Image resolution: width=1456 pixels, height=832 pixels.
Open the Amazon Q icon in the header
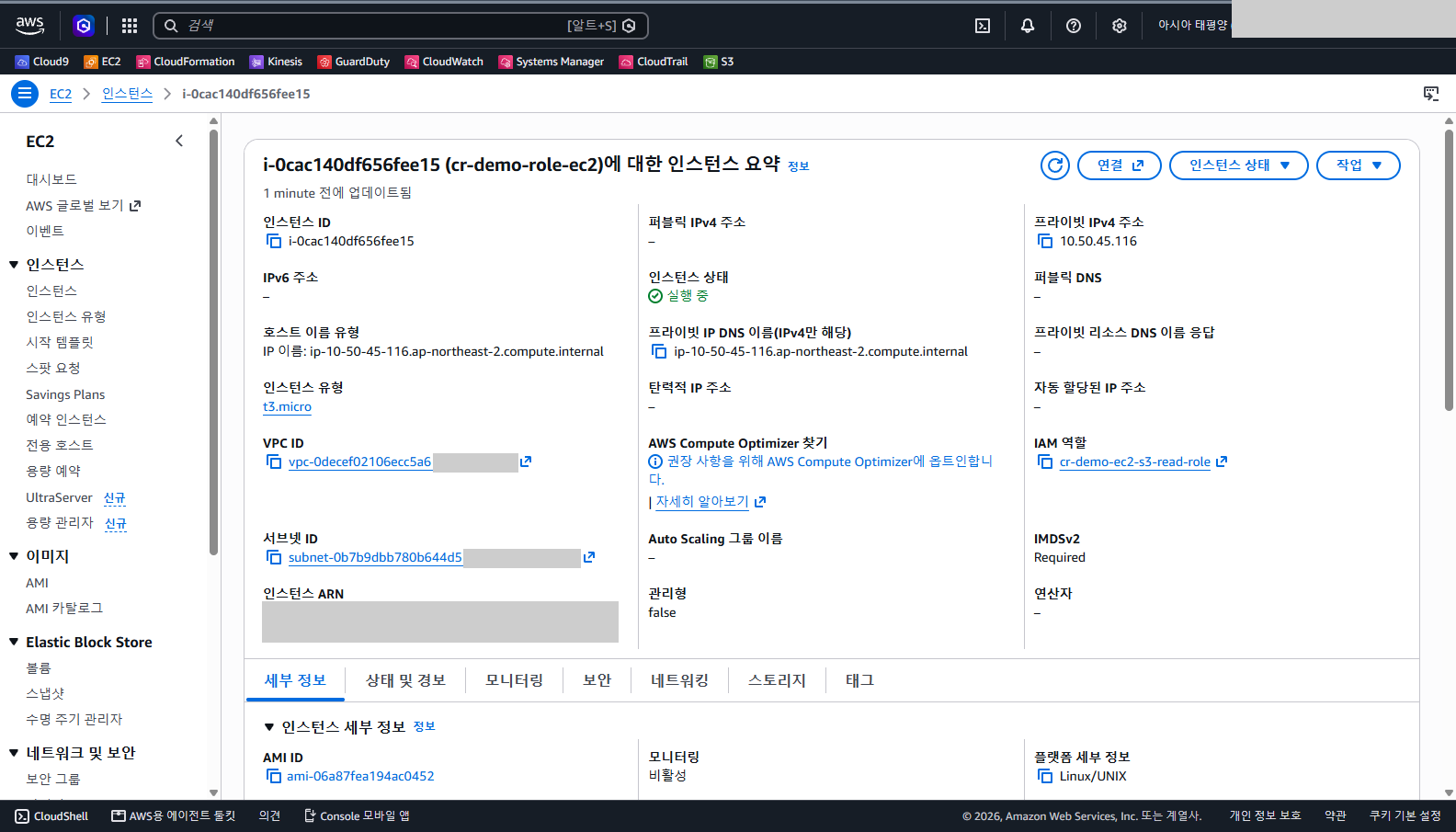[x=84, y=26]
